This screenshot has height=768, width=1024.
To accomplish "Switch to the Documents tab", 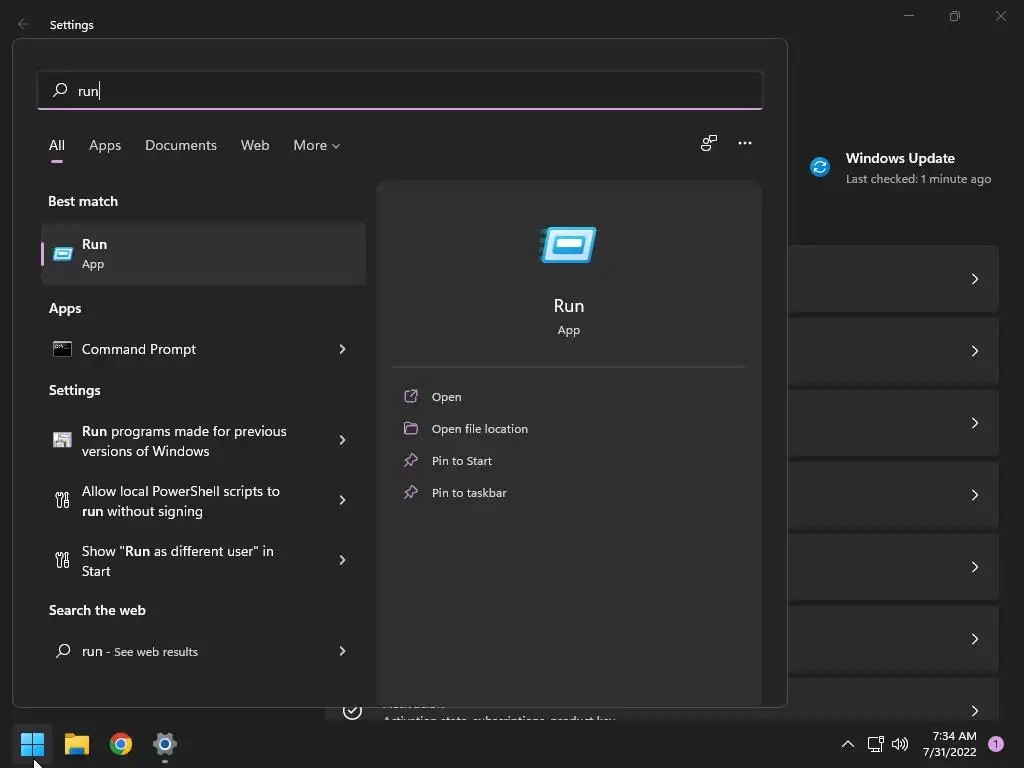I will coord(181,145).
